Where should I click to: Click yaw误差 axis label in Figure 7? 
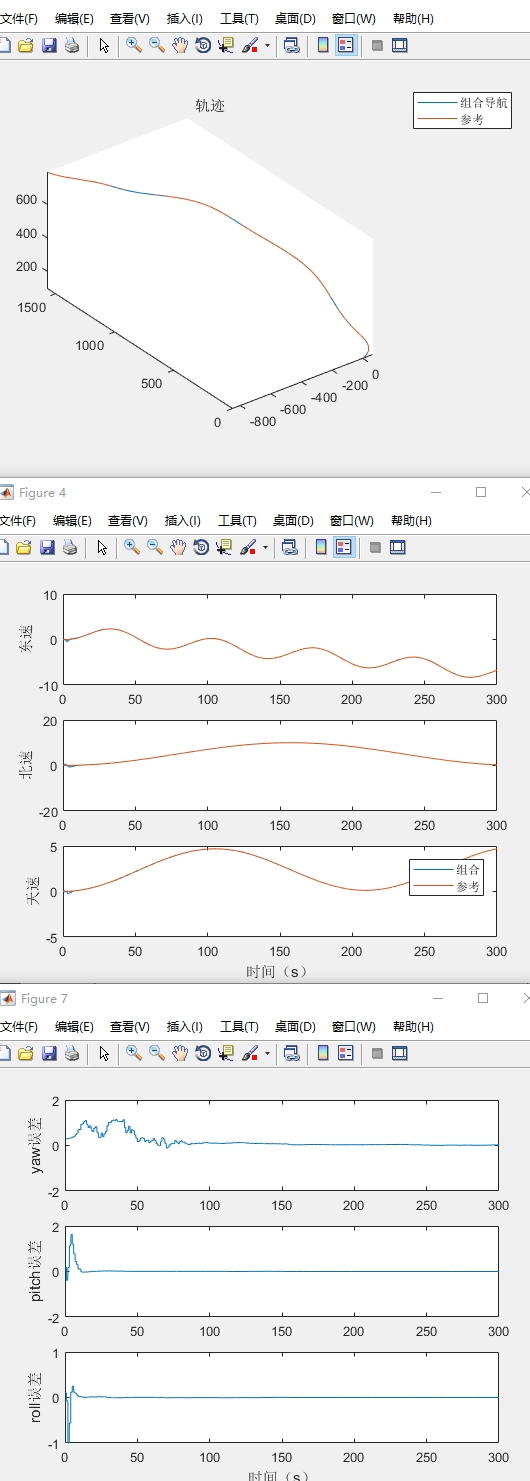pyautogui.click(x=38, y=1143)
